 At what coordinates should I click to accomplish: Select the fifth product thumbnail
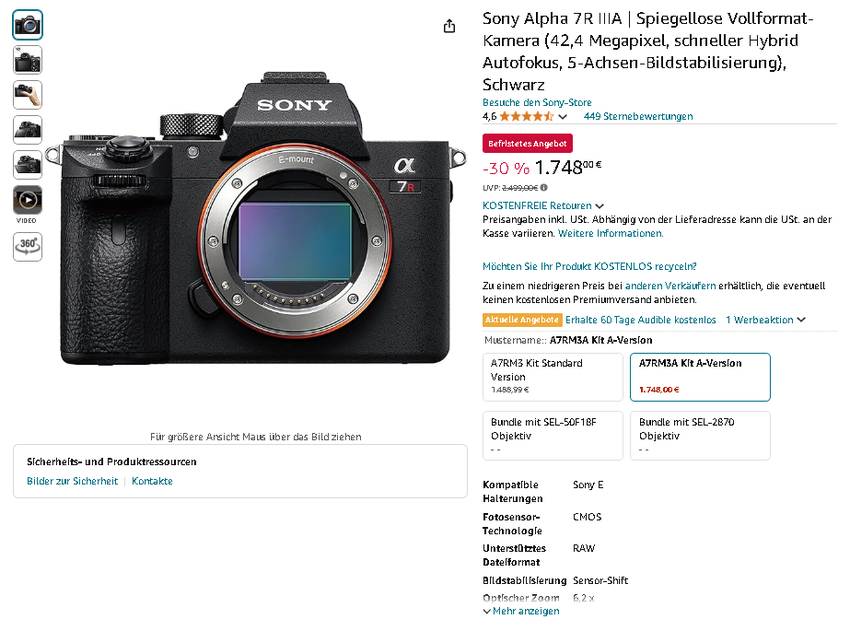click(27, 164)
